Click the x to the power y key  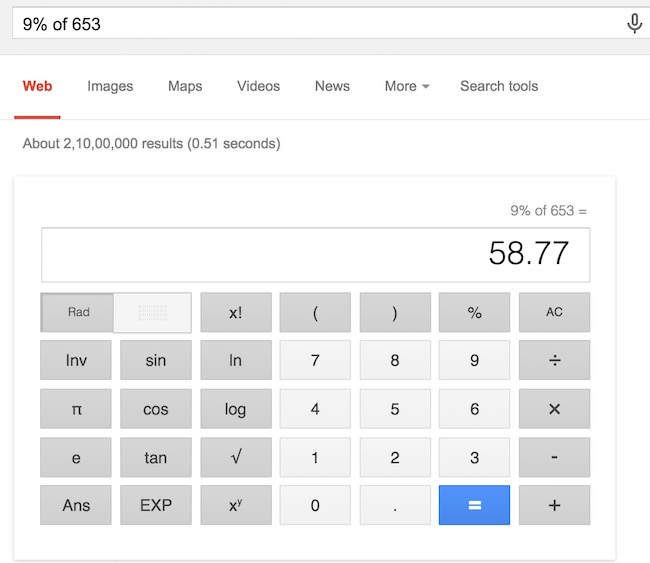tap(235, 505)
